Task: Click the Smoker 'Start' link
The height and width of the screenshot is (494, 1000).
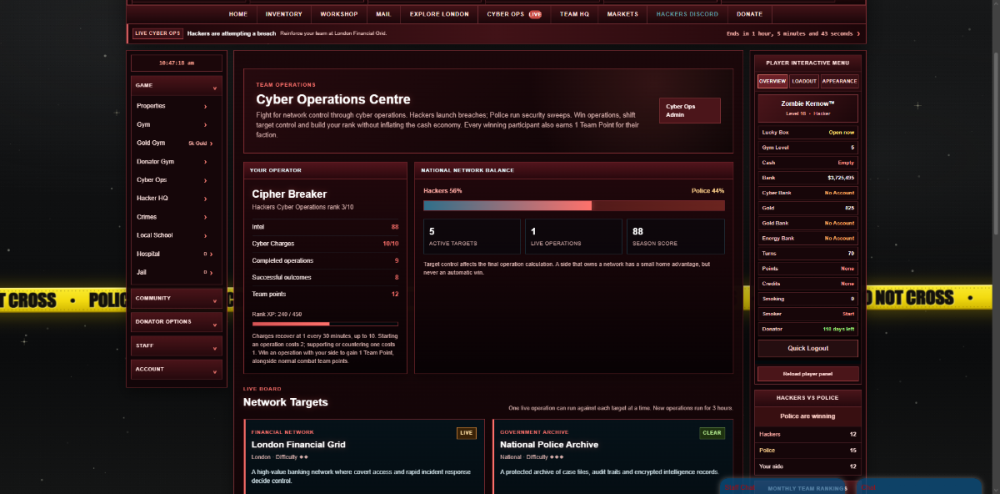Action: tap(848, 314)
